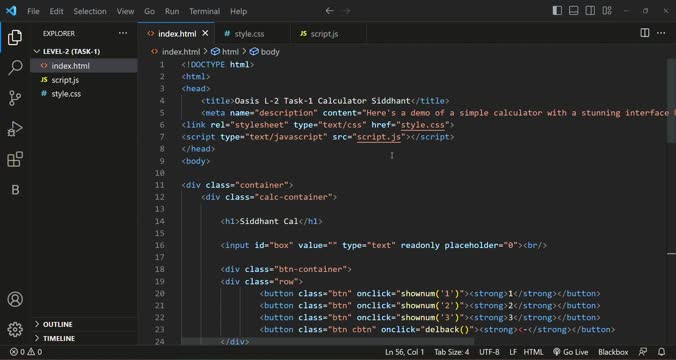Click the feedback icon in status bar

[x=643, y=352]
